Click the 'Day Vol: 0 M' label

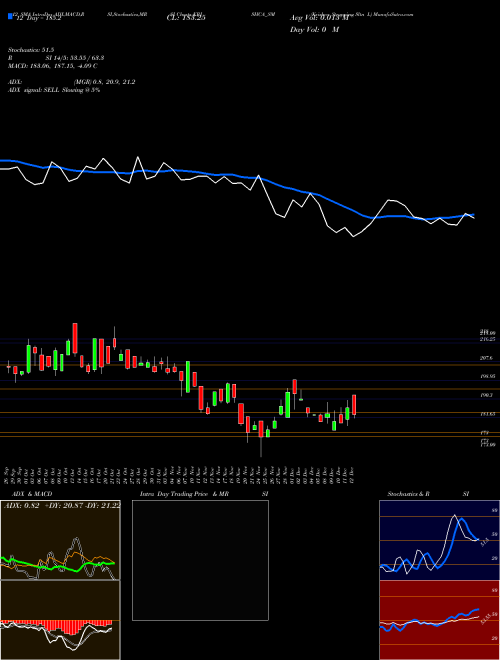coord(314,30)
